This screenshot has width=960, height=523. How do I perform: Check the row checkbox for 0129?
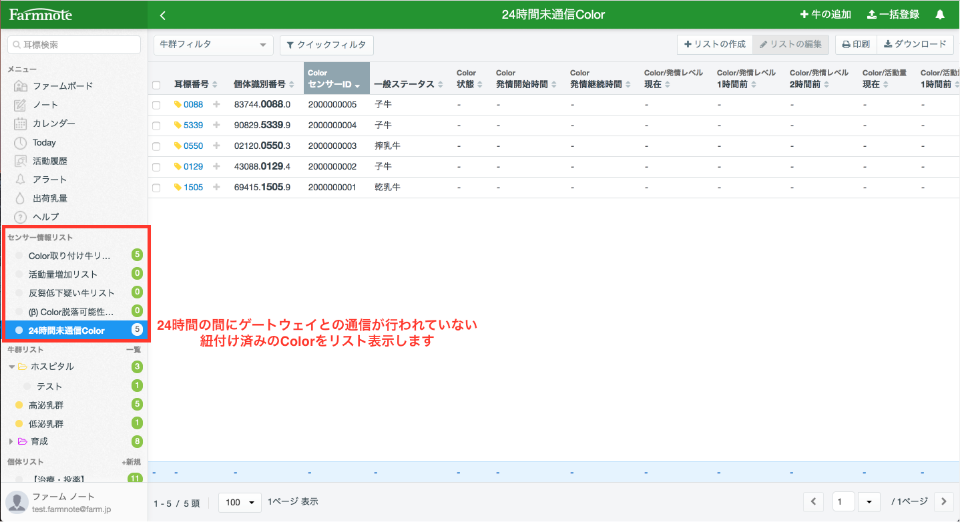pos(156,167)
